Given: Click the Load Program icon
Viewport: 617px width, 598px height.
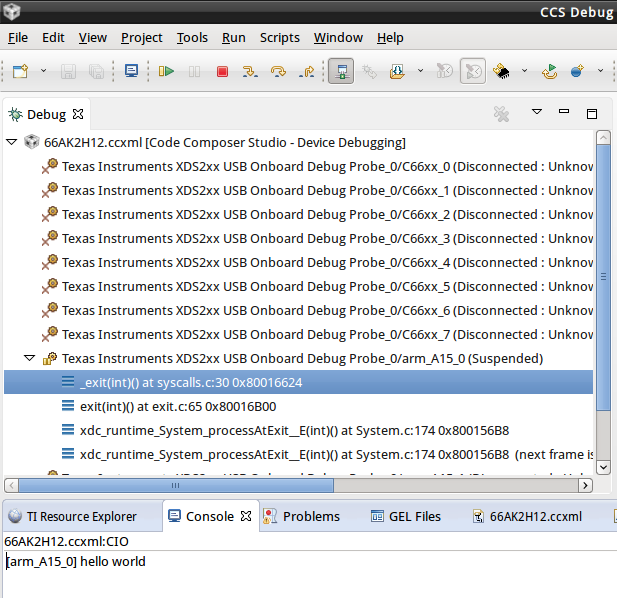Looking at the screenshot, I should (x=397, y=71).
